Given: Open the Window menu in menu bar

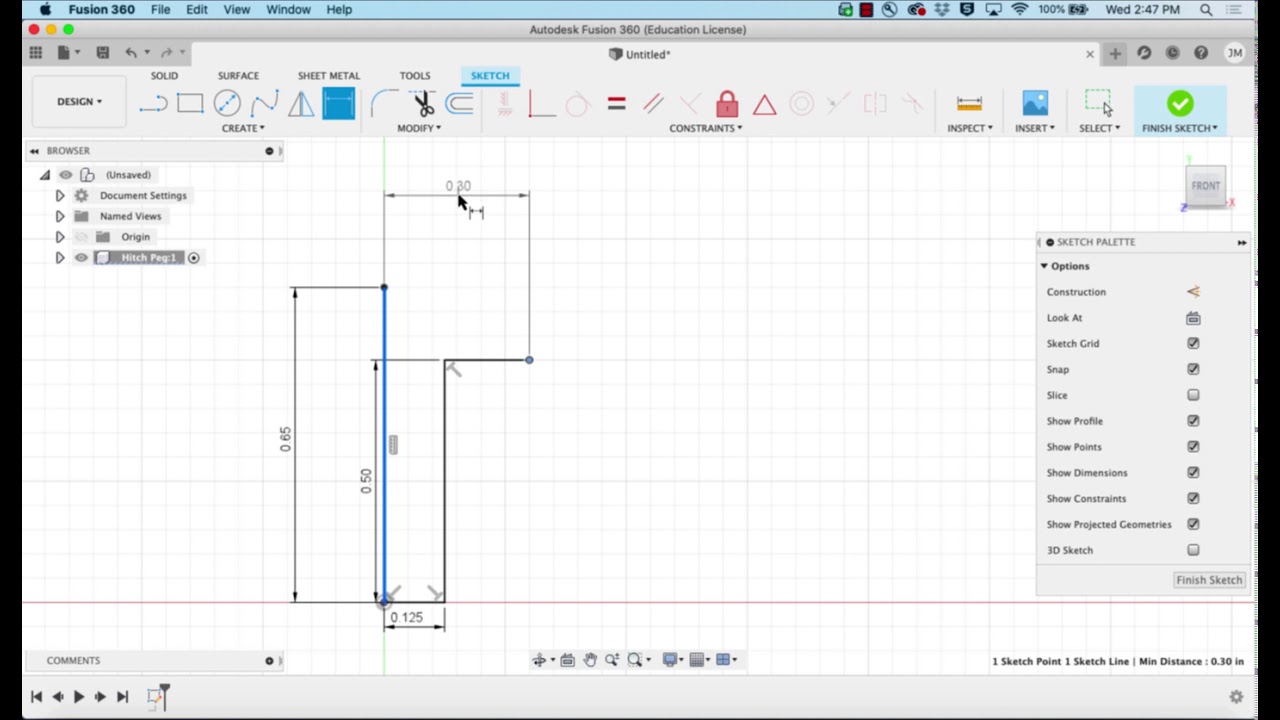Looking at the screenshot, I should coord(288,9).
